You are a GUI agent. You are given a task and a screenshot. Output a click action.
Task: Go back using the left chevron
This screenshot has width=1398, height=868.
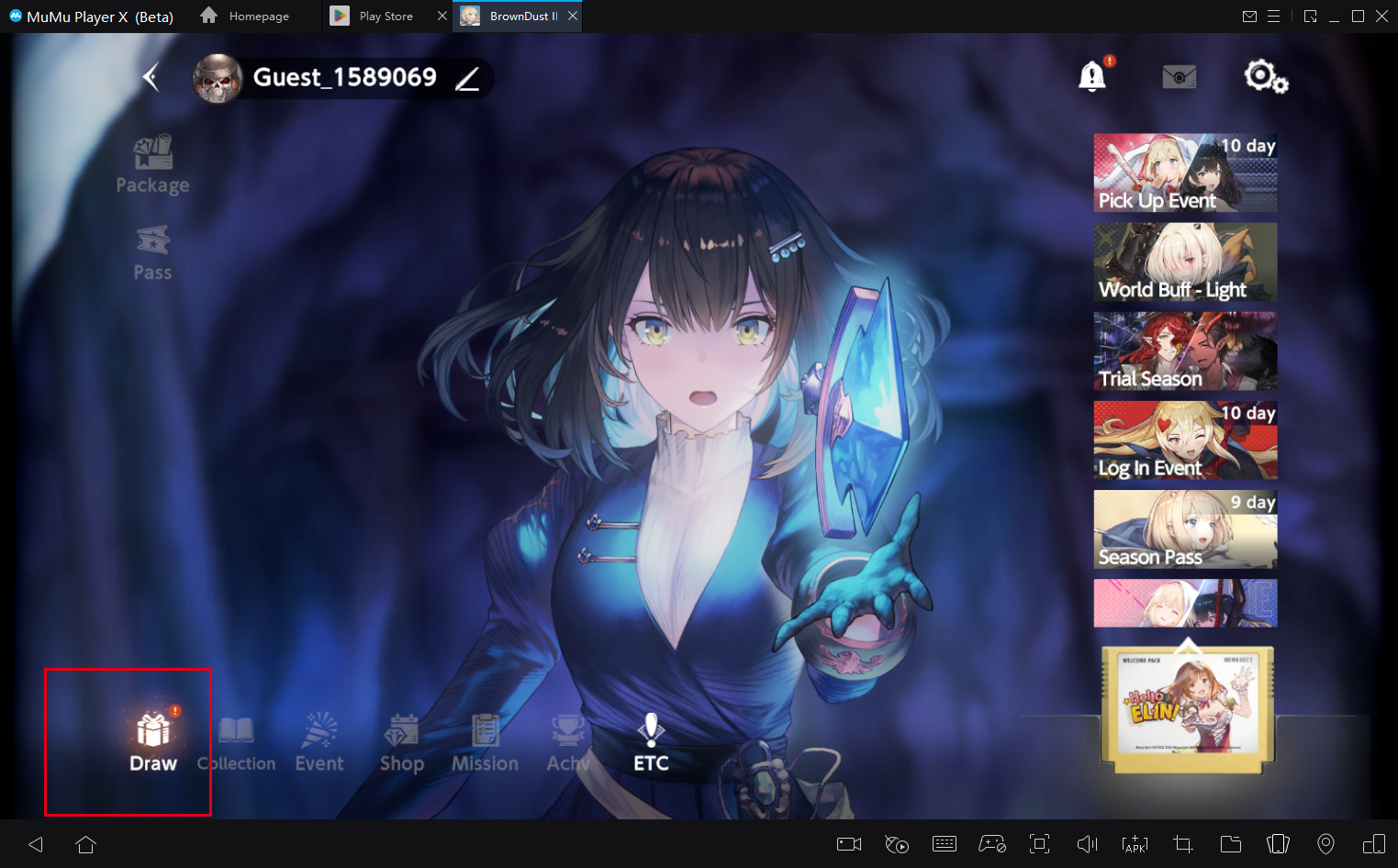point(151,77)
